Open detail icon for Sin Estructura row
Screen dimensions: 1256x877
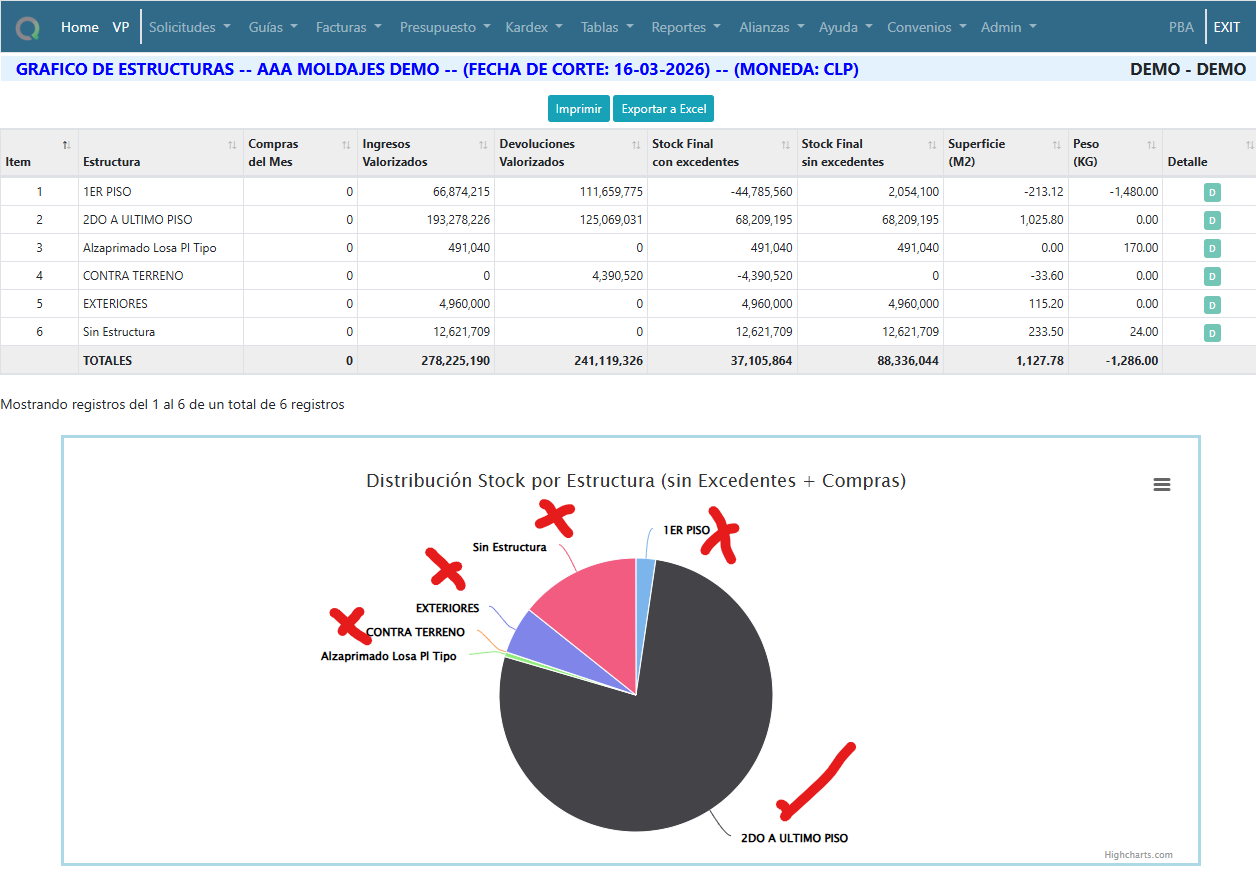[x=1211, y=332]
